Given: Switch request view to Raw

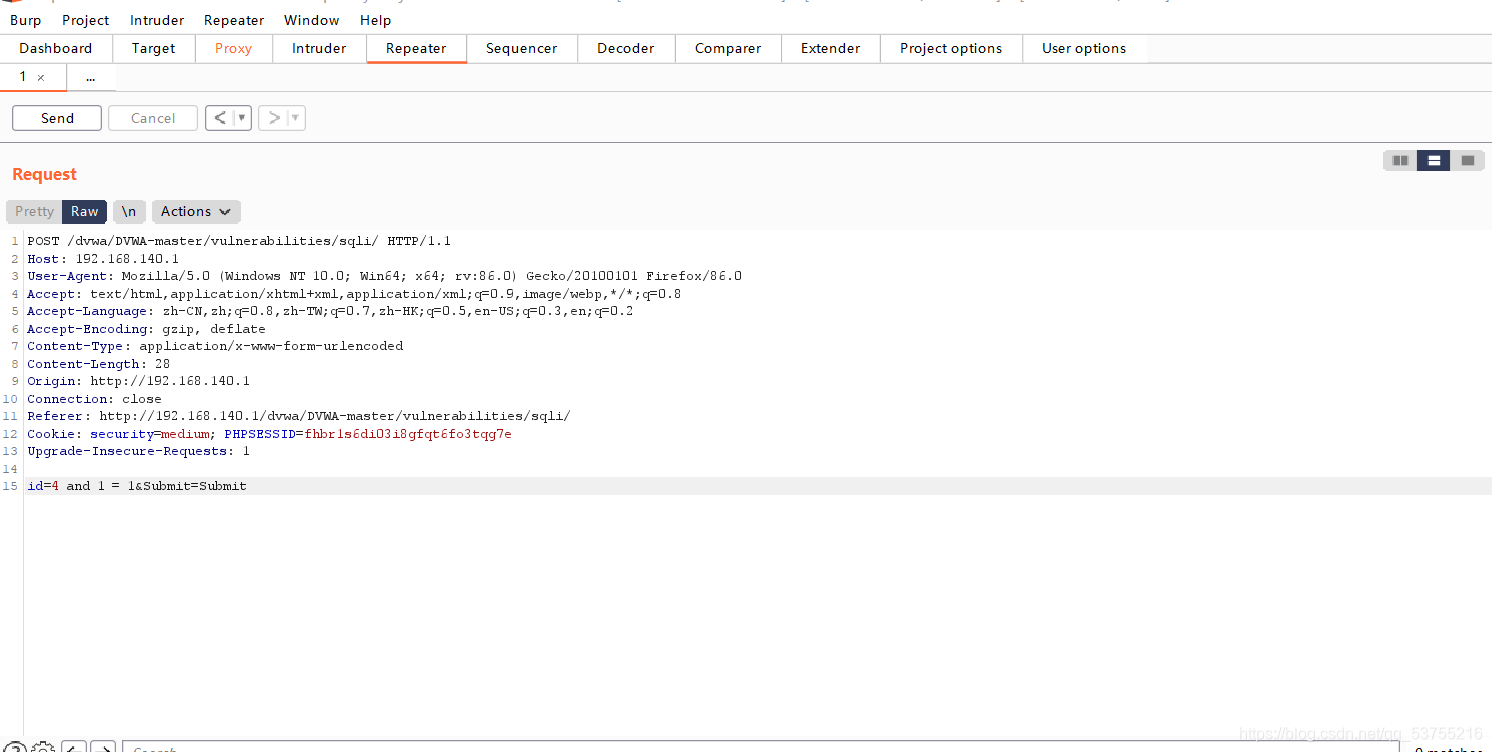Looking at the screenshot, I should [85, 211].
